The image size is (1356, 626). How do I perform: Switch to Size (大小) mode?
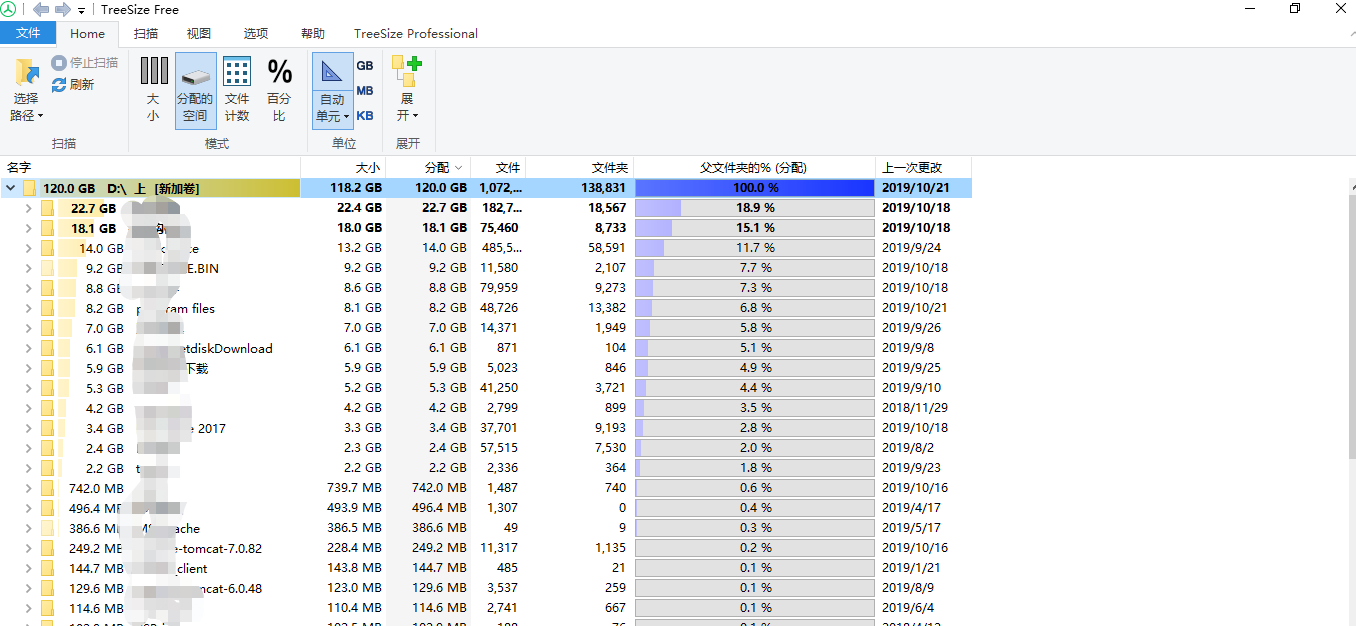point(153,90)
